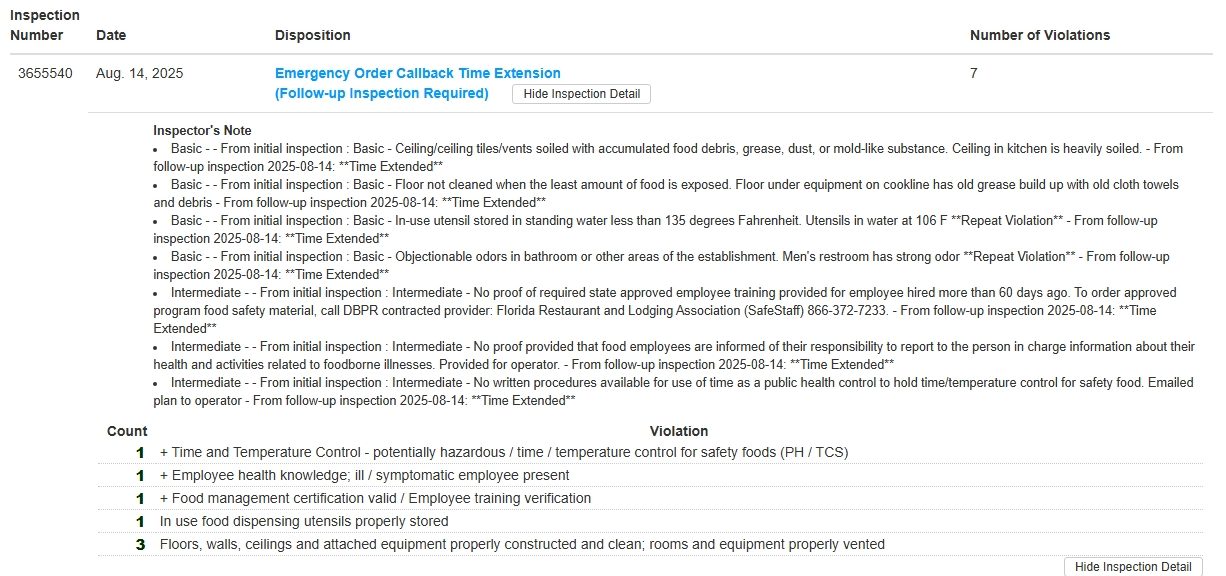Open the Emergency Order Callback Time Extension link
The image size is (1226, 576).
click(x=417, y=73)
